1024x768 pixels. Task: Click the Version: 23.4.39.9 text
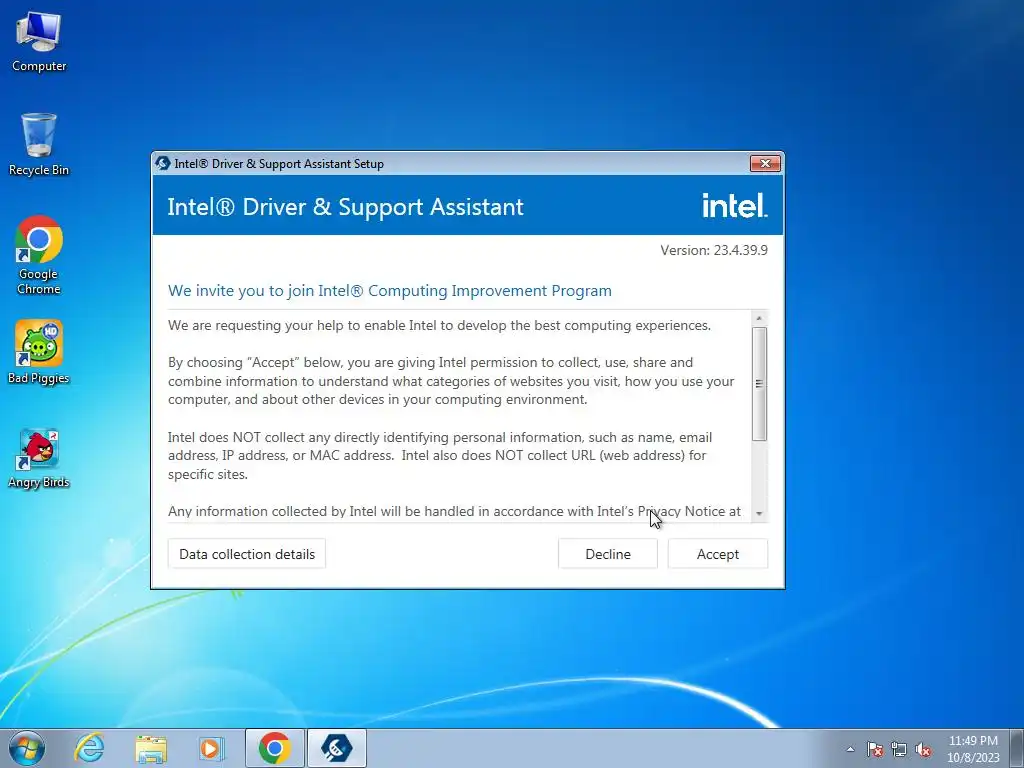pos(714,250)
